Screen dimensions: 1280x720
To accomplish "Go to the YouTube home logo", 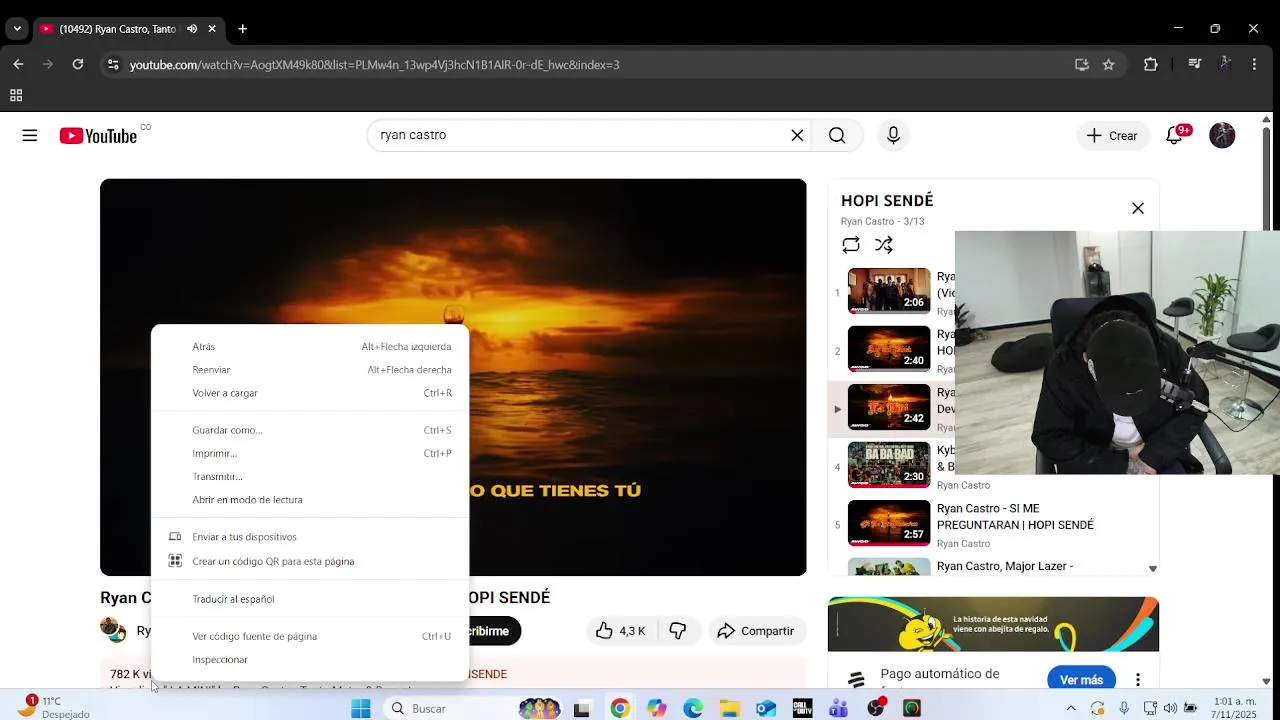I will pyautogui.click(x=98, y=136).
